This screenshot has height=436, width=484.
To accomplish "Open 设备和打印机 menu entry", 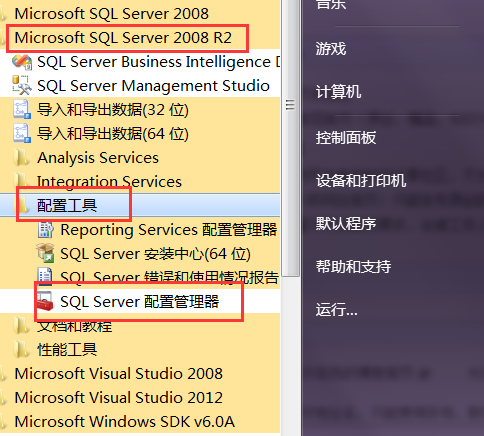I will coord(361,181).
